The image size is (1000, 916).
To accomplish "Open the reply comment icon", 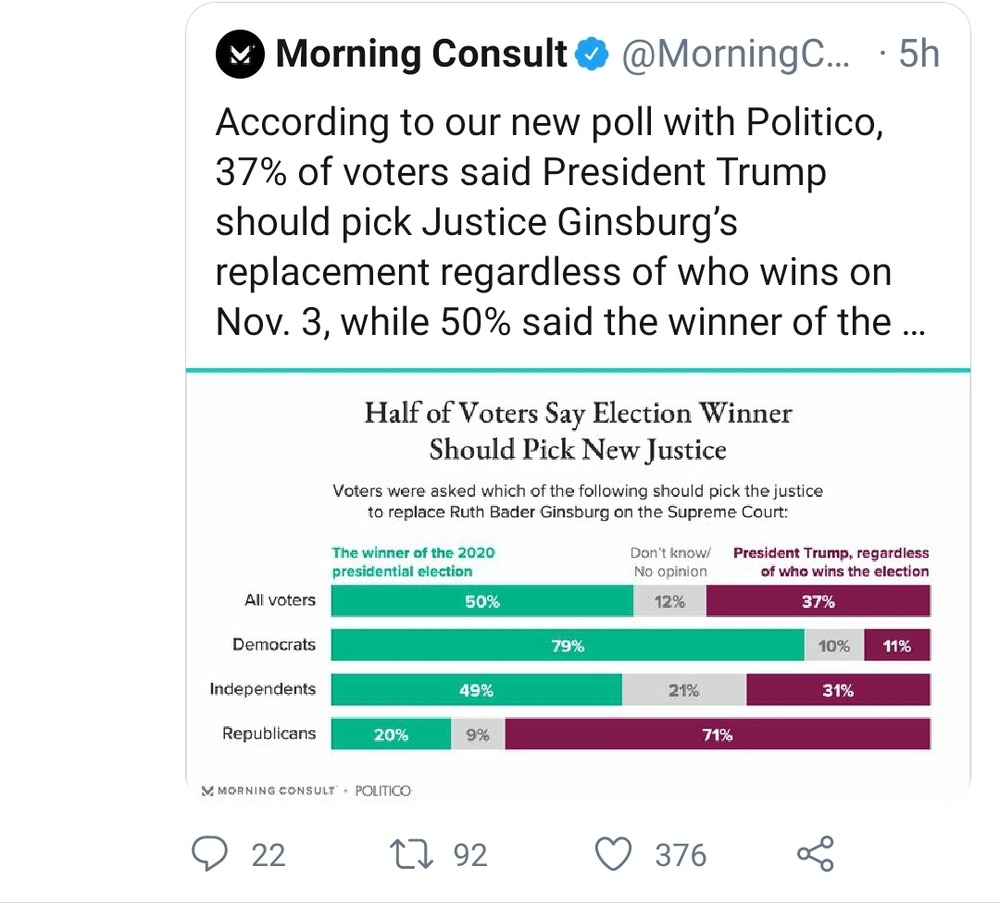I will [210, 853].
